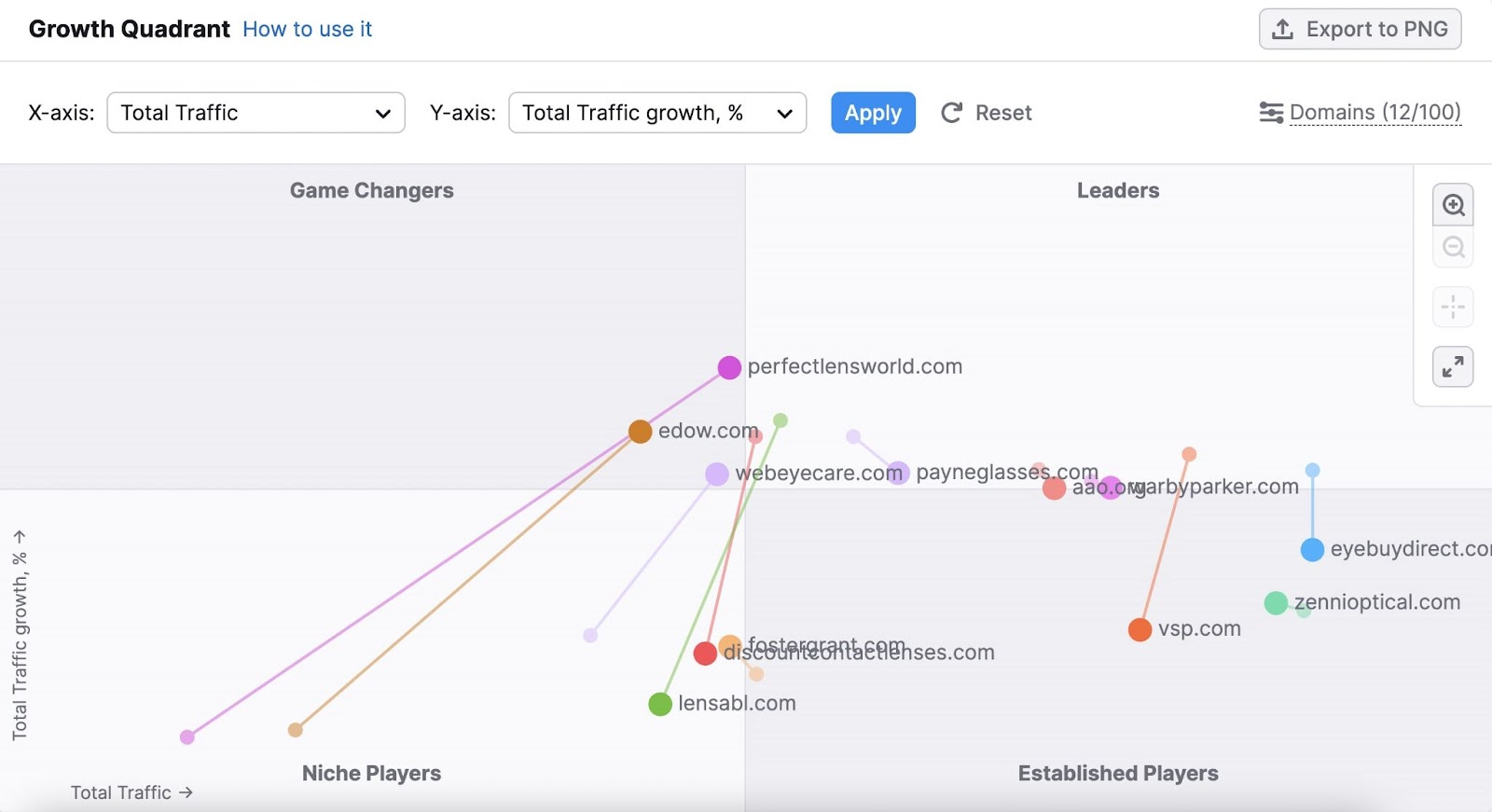Open the X-axis Total Traffic dropdown
1492x812 pixels.
coord(256,113)
